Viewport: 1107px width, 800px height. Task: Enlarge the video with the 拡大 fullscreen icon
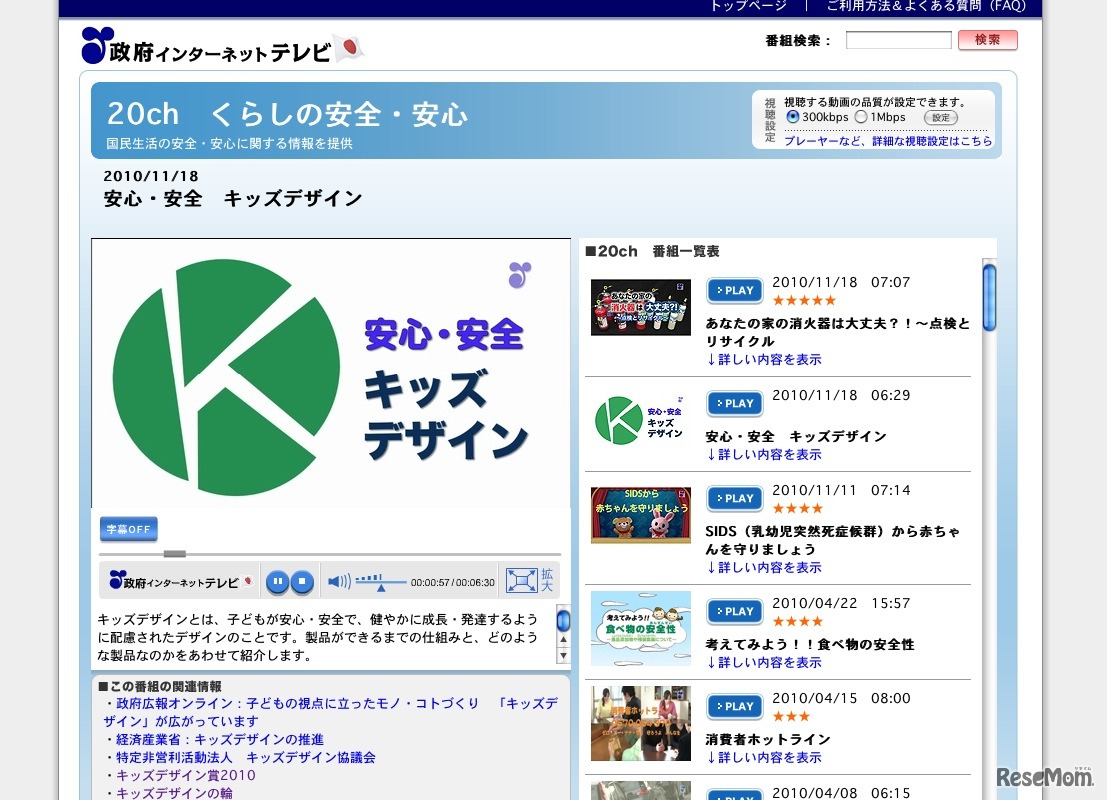point(521,581)
